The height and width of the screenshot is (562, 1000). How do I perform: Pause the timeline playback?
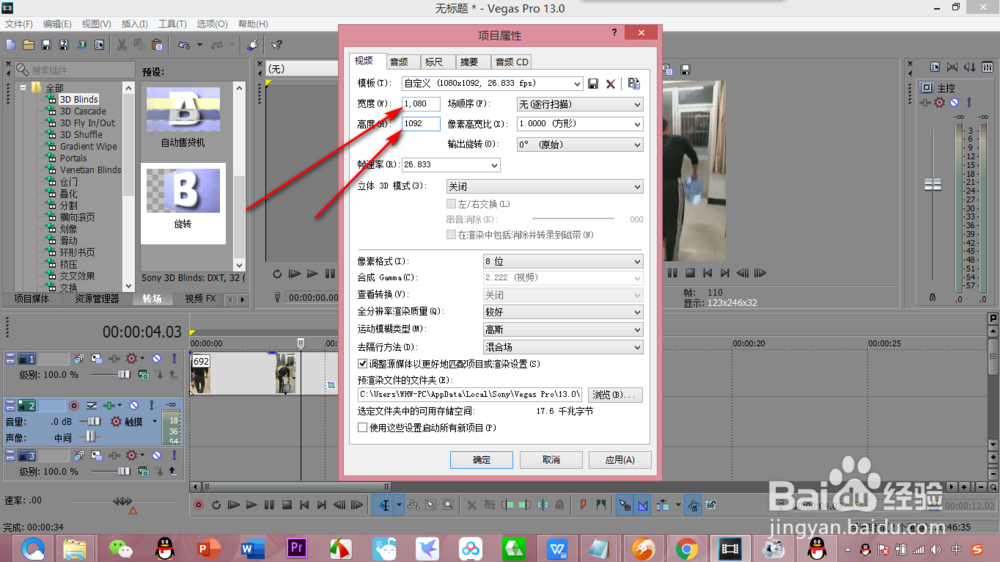(269, 505)
